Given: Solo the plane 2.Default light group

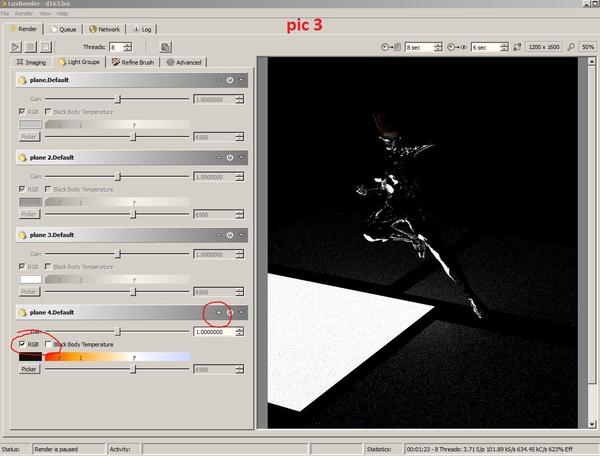Looking at the screenshot, I should [x=218, y=157].
